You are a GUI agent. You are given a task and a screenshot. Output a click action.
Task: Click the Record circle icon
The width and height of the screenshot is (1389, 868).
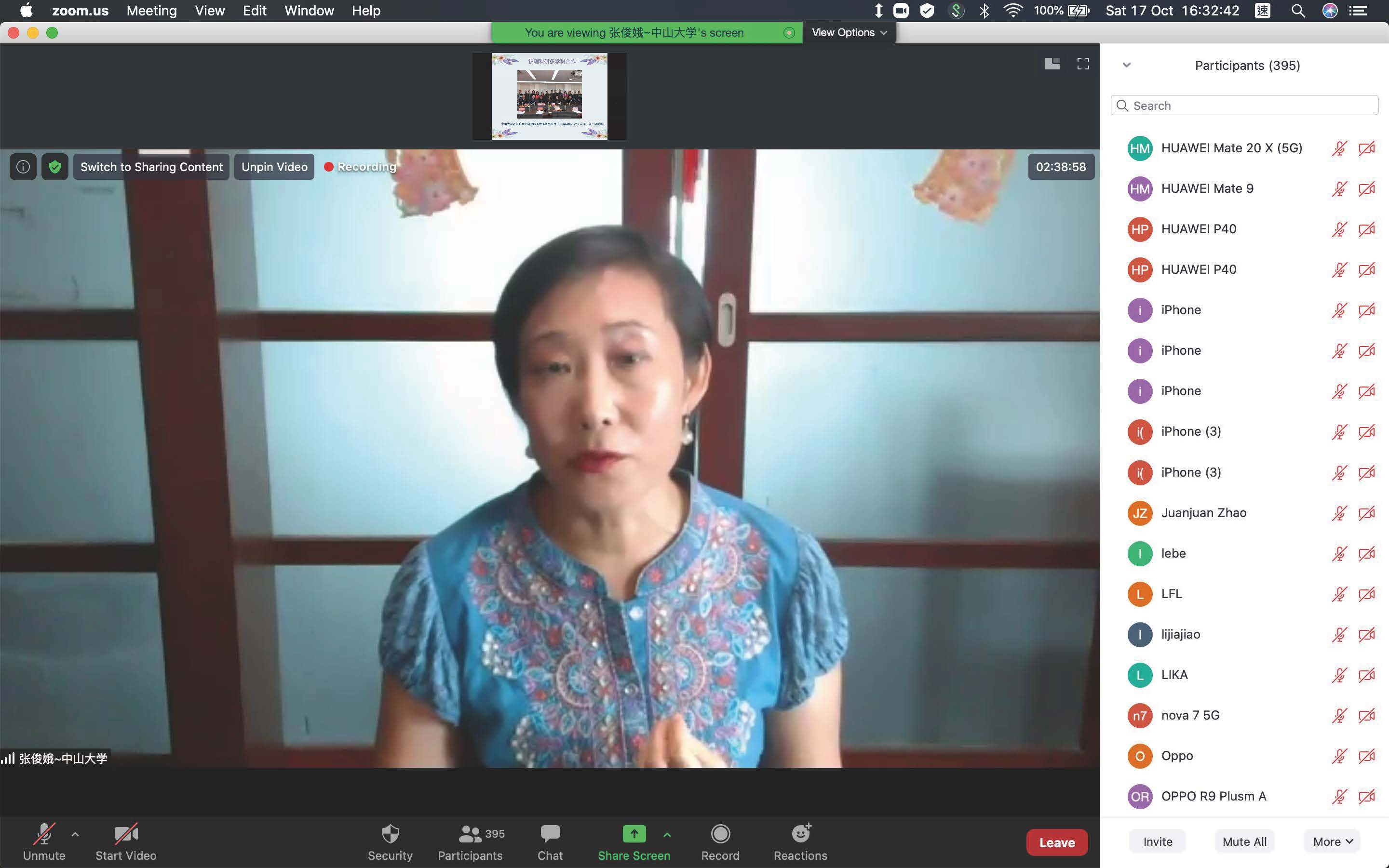point(720,834)
